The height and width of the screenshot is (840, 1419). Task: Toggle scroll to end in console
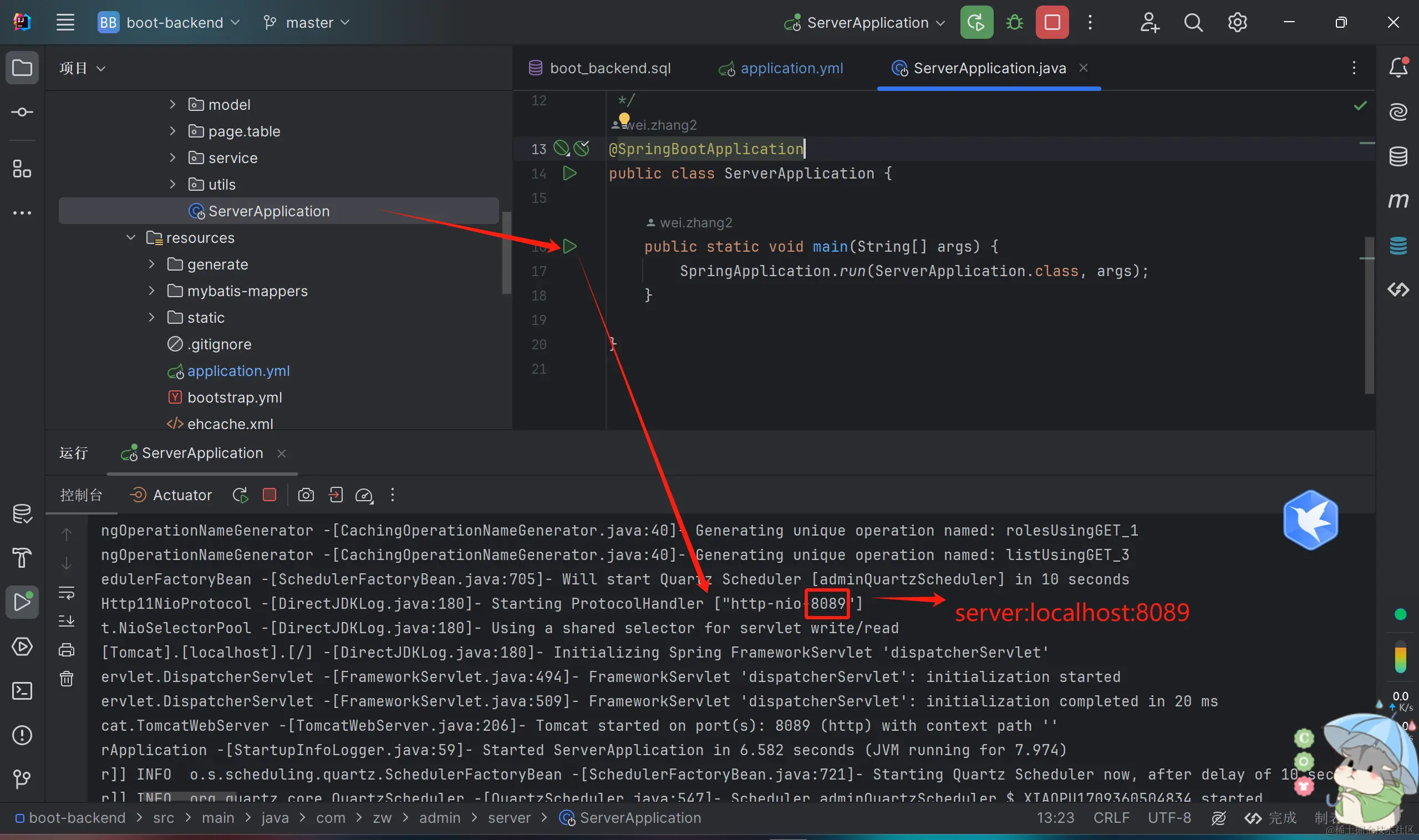tap(66, 621)
